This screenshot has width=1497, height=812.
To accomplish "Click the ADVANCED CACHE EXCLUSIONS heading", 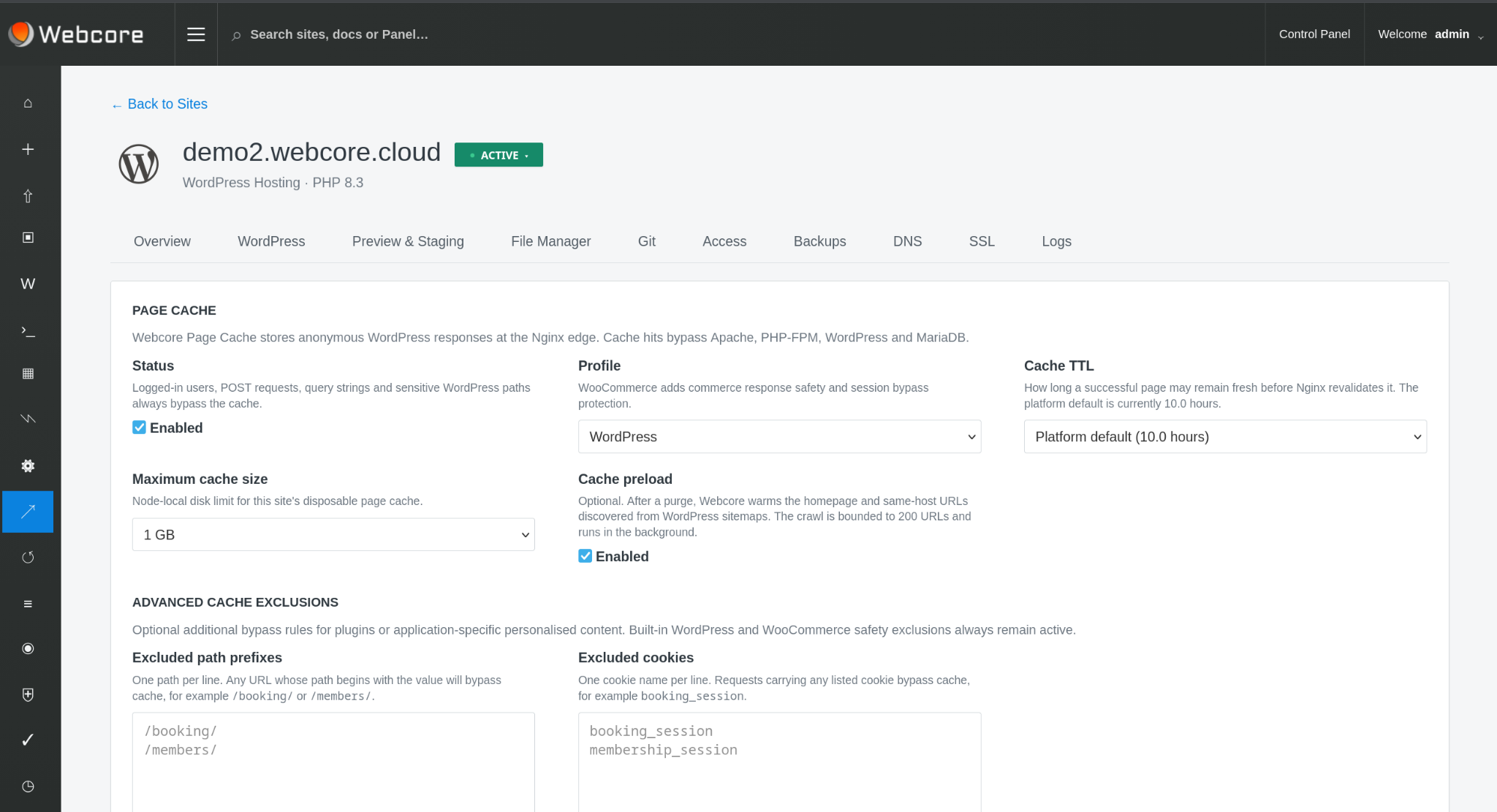I will point(235,602).
